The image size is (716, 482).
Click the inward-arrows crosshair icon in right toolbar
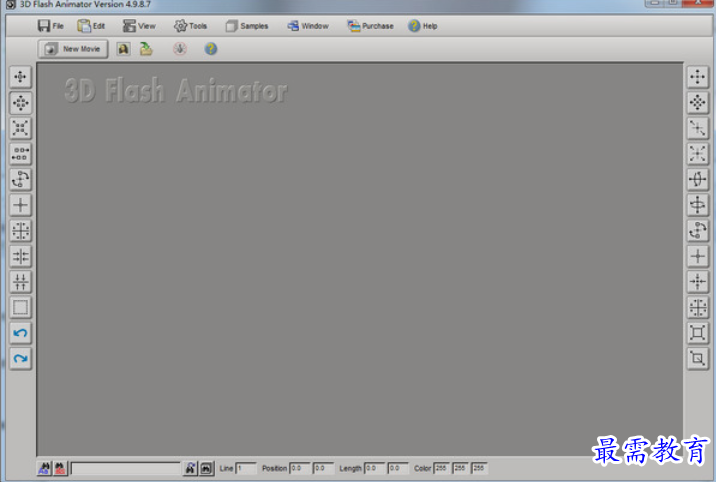(x=698, y=282)
